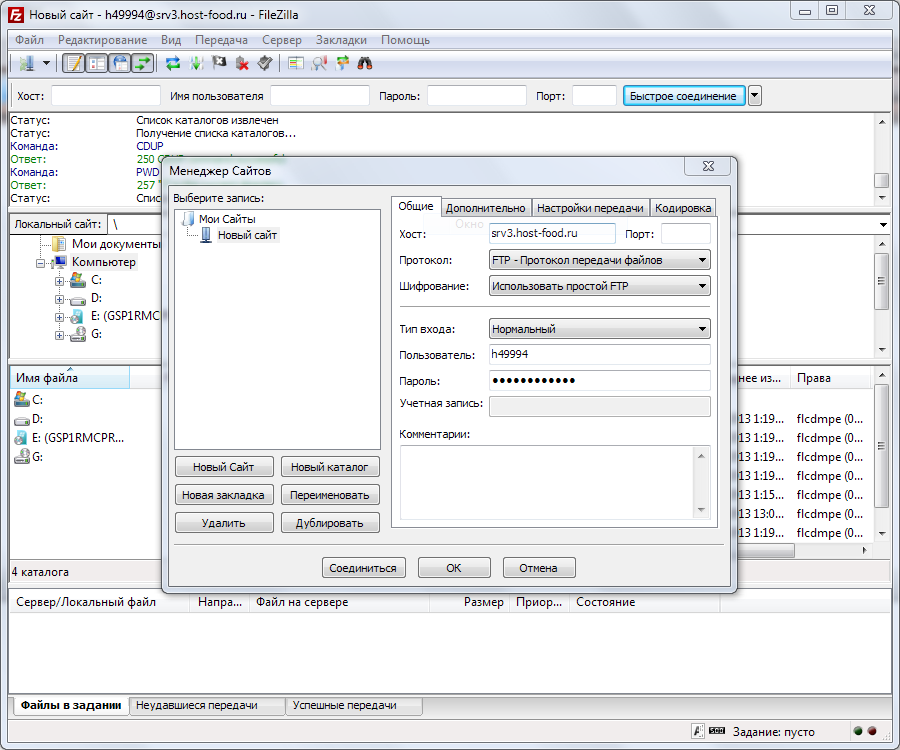
Task: Click Новый Сайт button
Action: click(223, 467)
